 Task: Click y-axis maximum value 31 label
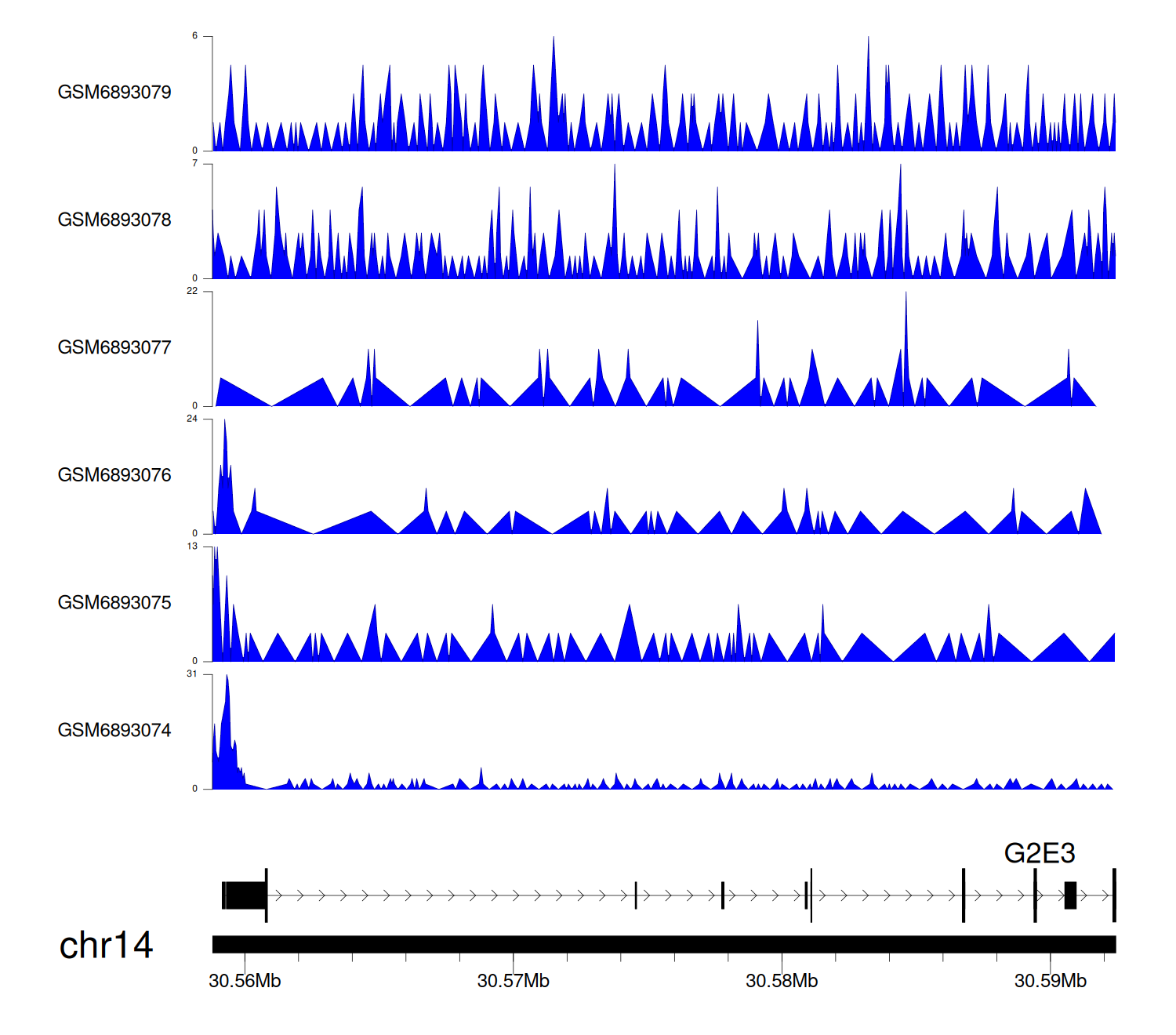pos(192,674)
